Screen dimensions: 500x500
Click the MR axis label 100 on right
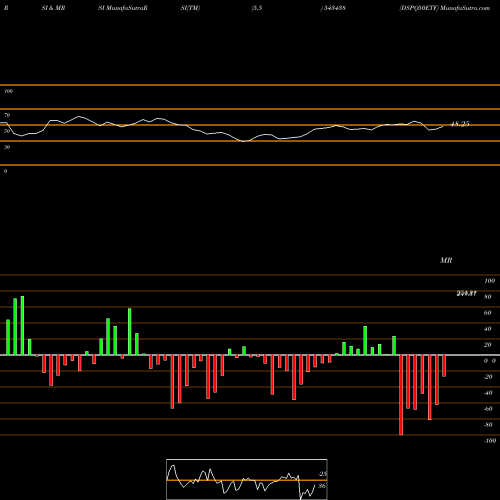click(x=489, y=281)
